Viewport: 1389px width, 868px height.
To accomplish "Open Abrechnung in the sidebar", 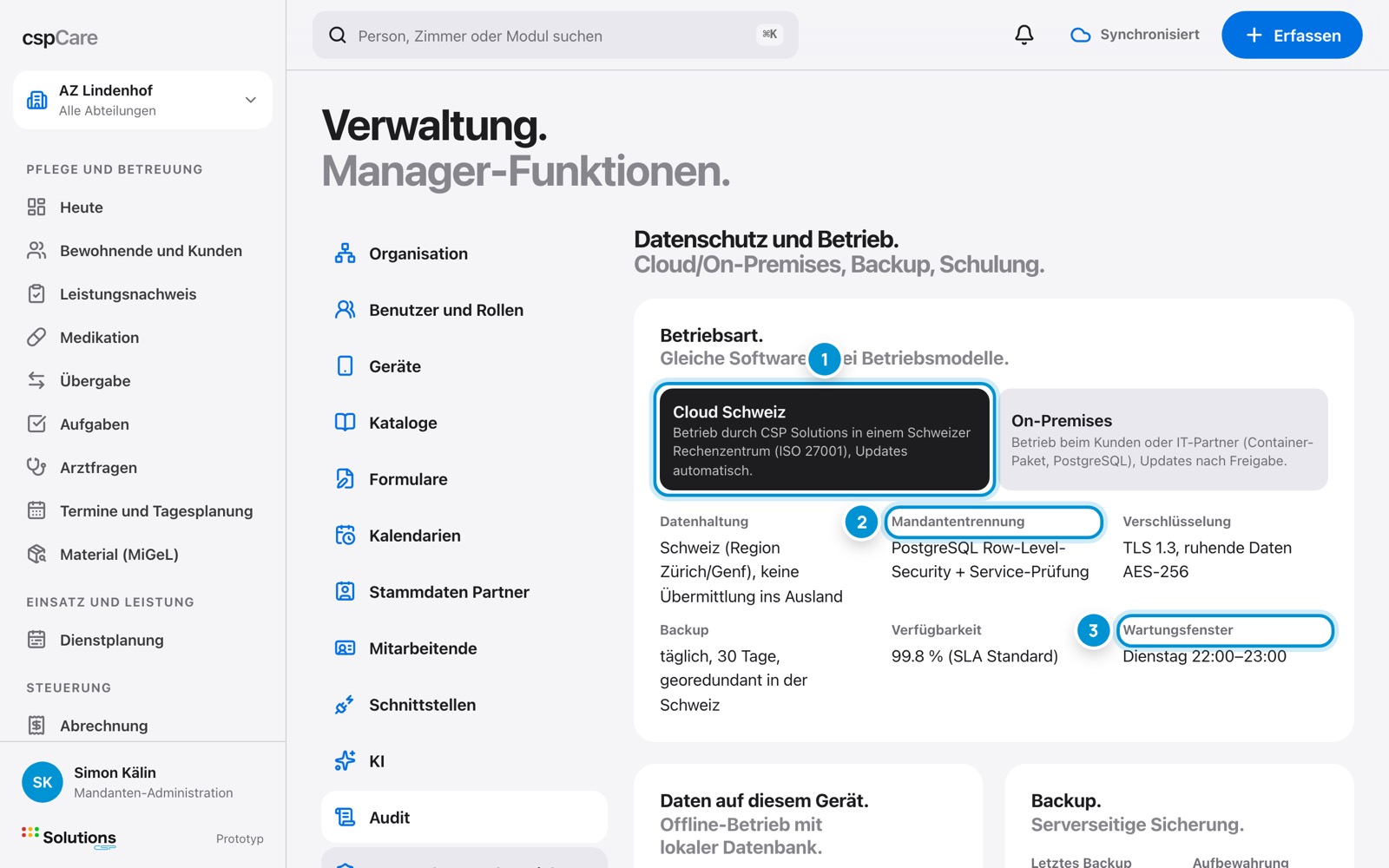I will coord(142,726).
